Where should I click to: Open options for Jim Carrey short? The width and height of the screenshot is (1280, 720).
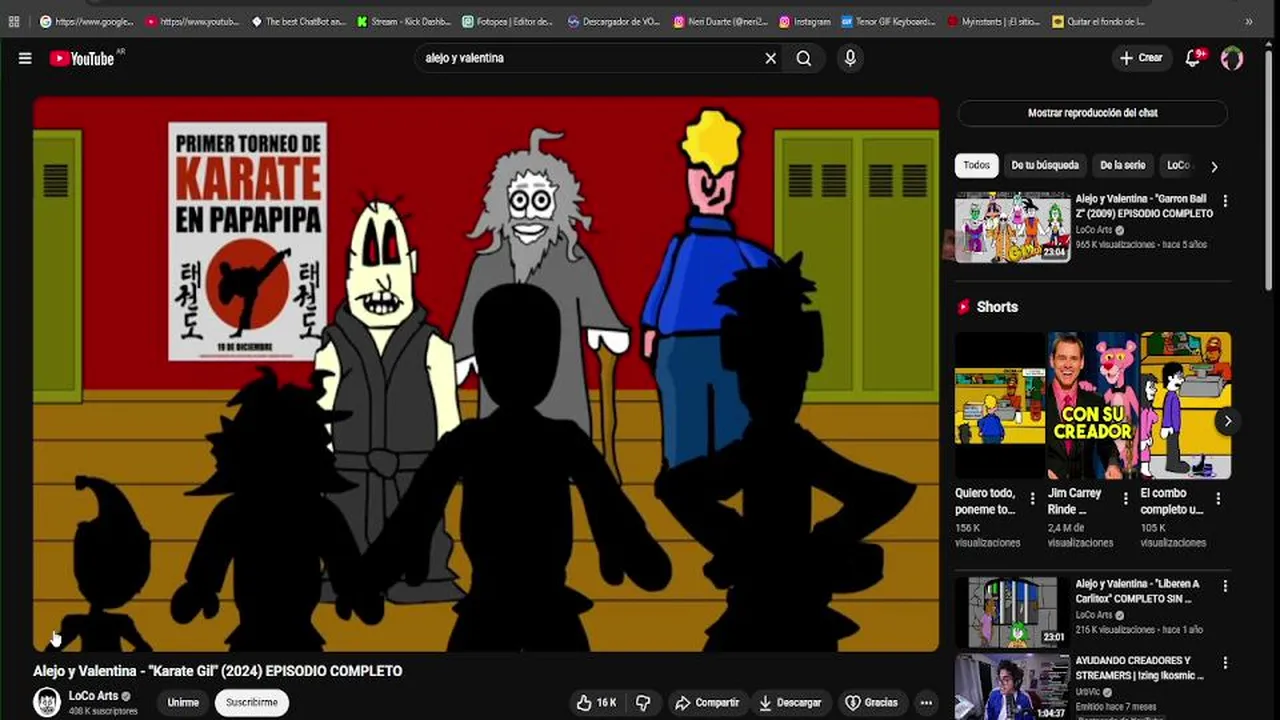click(1125, 499)
